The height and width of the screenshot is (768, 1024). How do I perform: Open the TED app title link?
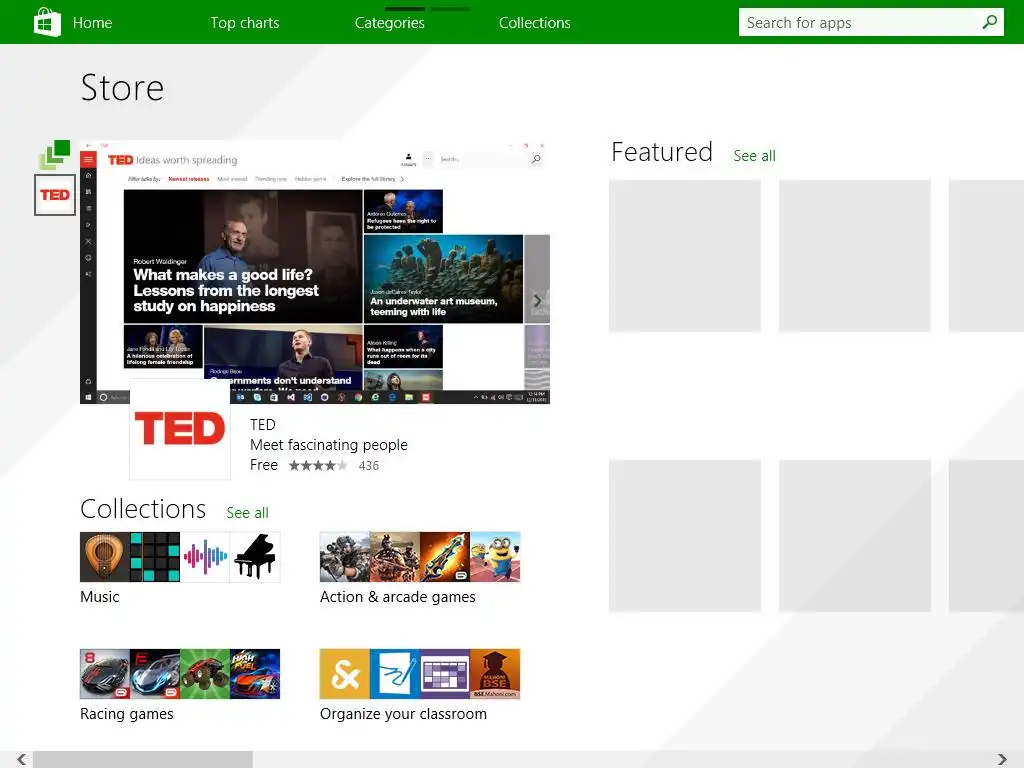pyautogui.click(x=263, y=424)
